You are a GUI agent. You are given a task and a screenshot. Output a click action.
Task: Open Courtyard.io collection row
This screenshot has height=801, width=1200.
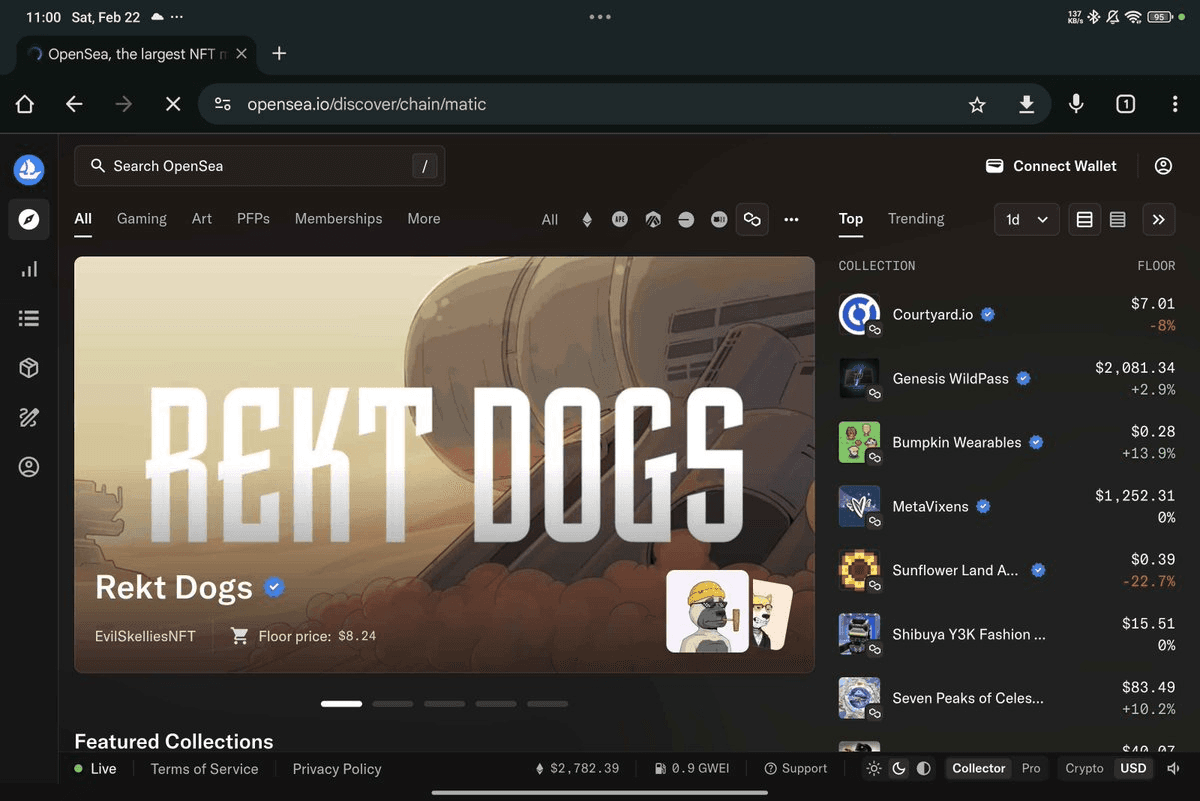pyautogui.click(x=1007, y=314)
